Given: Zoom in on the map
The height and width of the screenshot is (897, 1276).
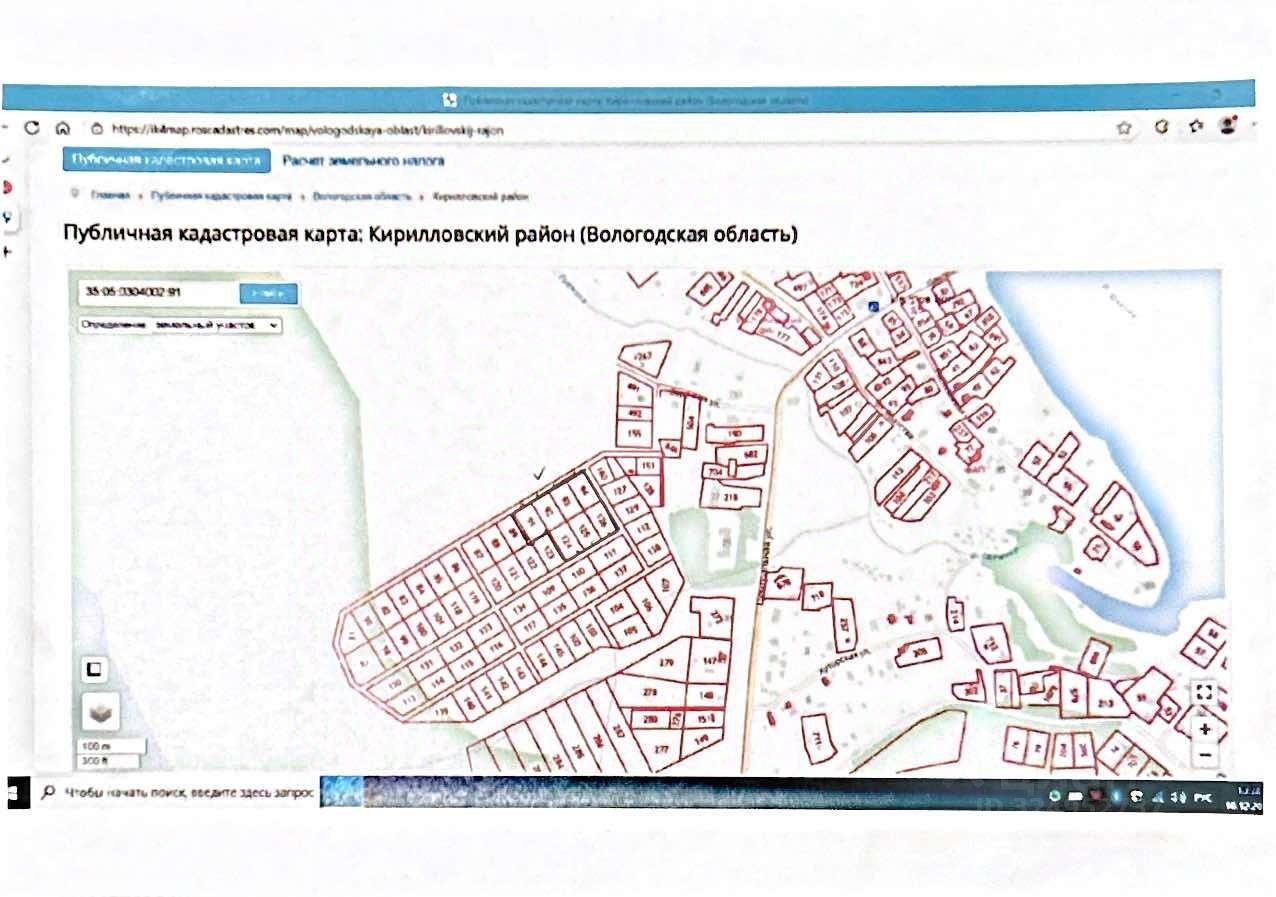Looking at the screenshot, I should (x=1205, y=730).
